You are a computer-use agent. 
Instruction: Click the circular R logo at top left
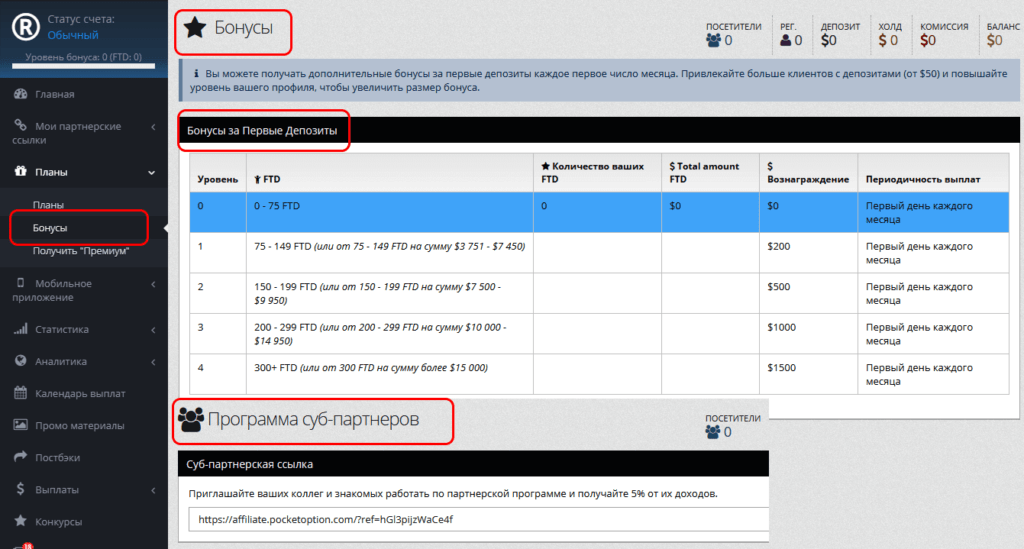(x=25, y=28)
